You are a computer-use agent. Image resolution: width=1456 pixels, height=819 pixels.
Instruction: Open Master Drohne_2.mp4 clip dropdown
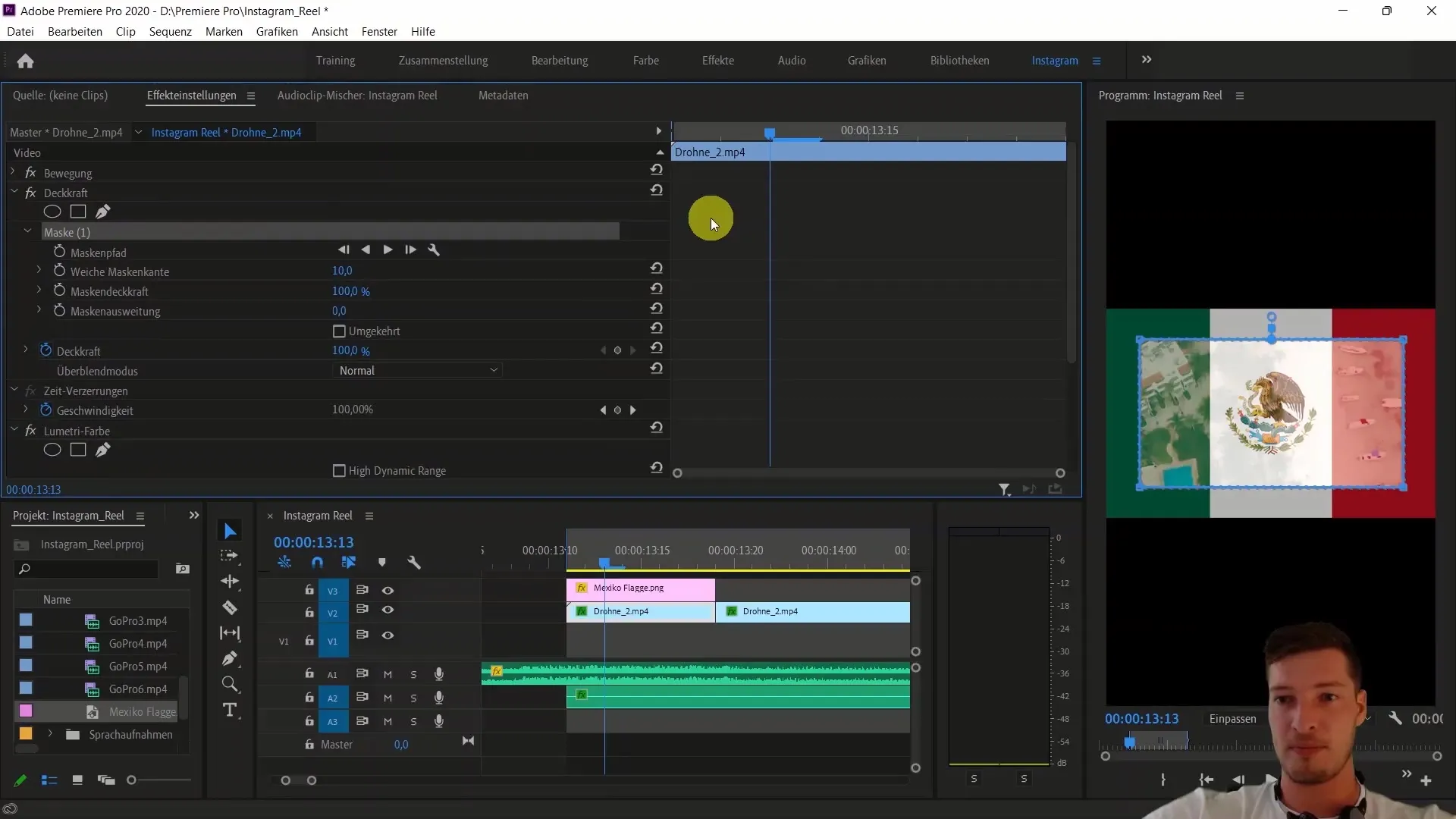(x=138, y=132)
